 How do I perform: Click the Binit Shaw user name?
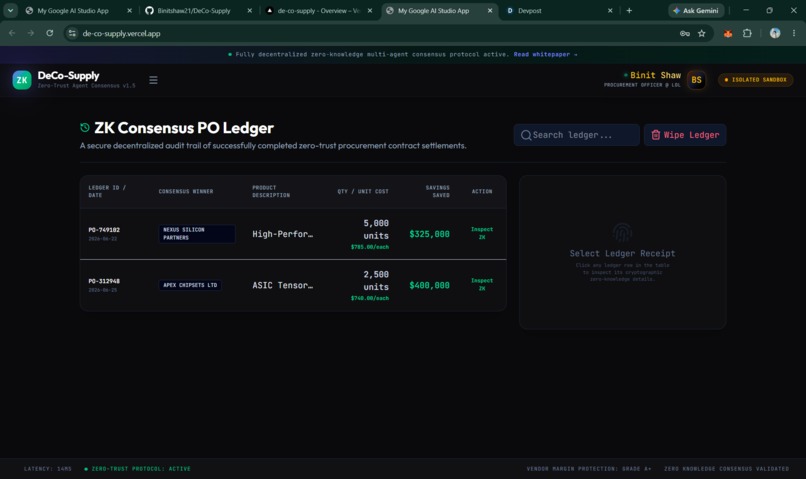[655, 75]
